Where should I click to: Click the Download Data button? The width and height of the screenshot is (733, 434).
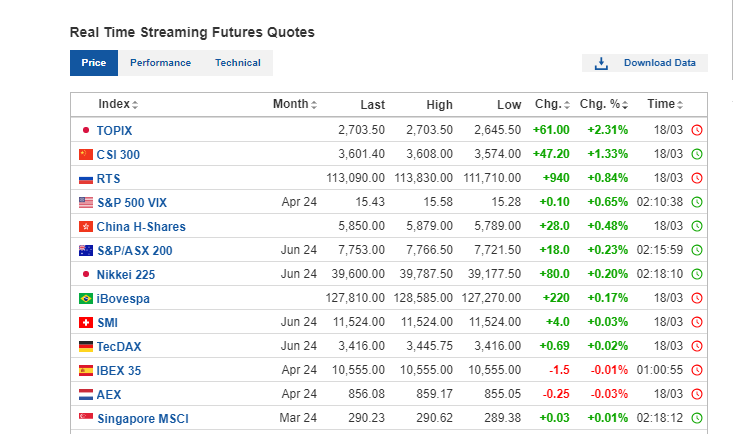click(x=645, y=63)
